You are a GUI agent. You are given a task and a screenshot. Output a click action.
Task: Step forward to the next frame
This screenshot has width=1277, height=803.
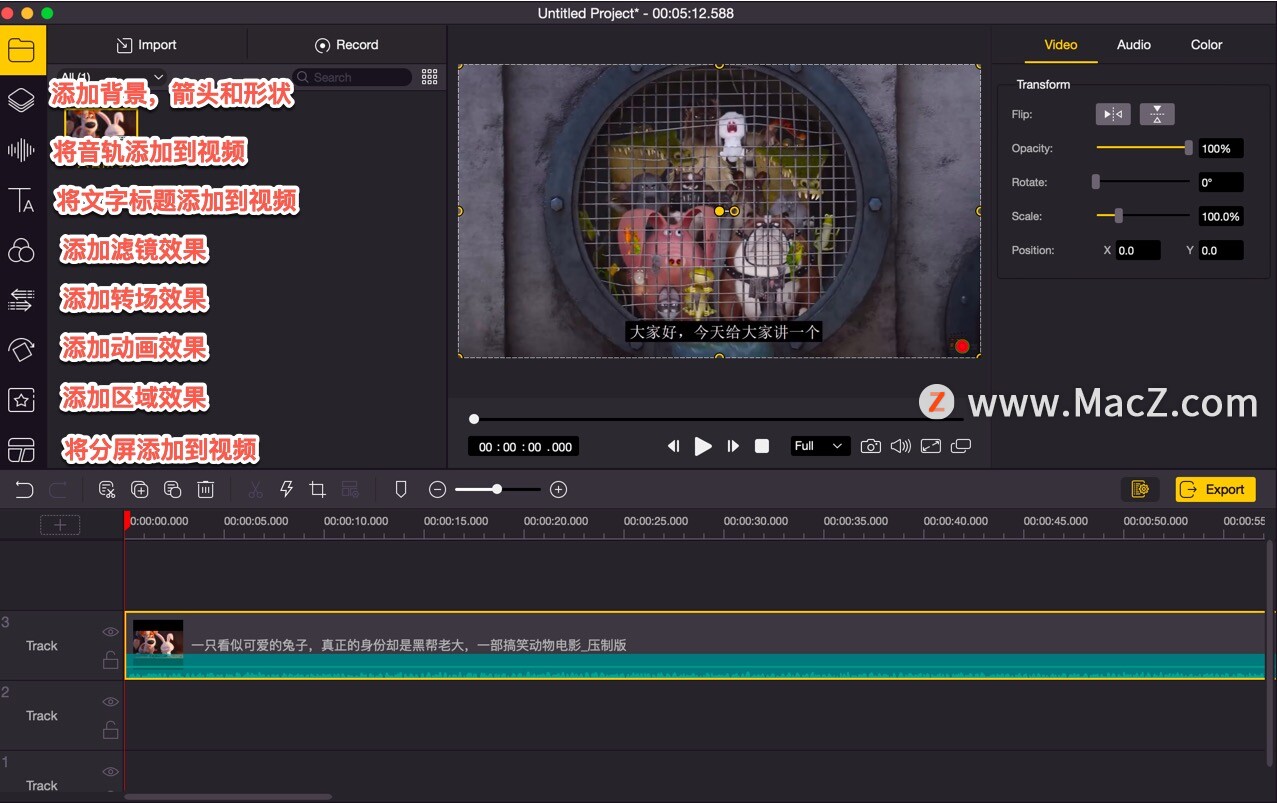pos(733,446)
